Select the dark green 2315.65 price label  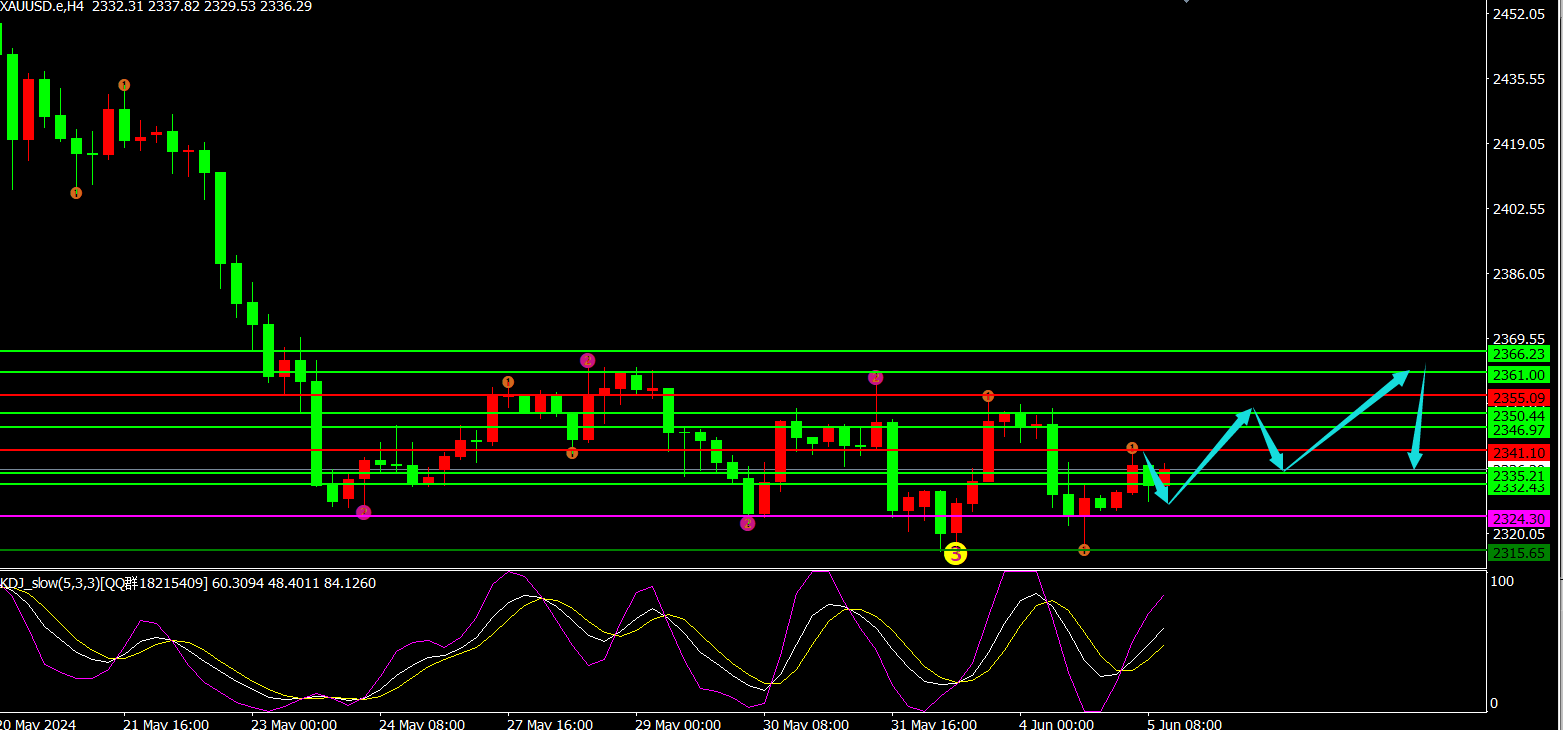coord(1519,552)
